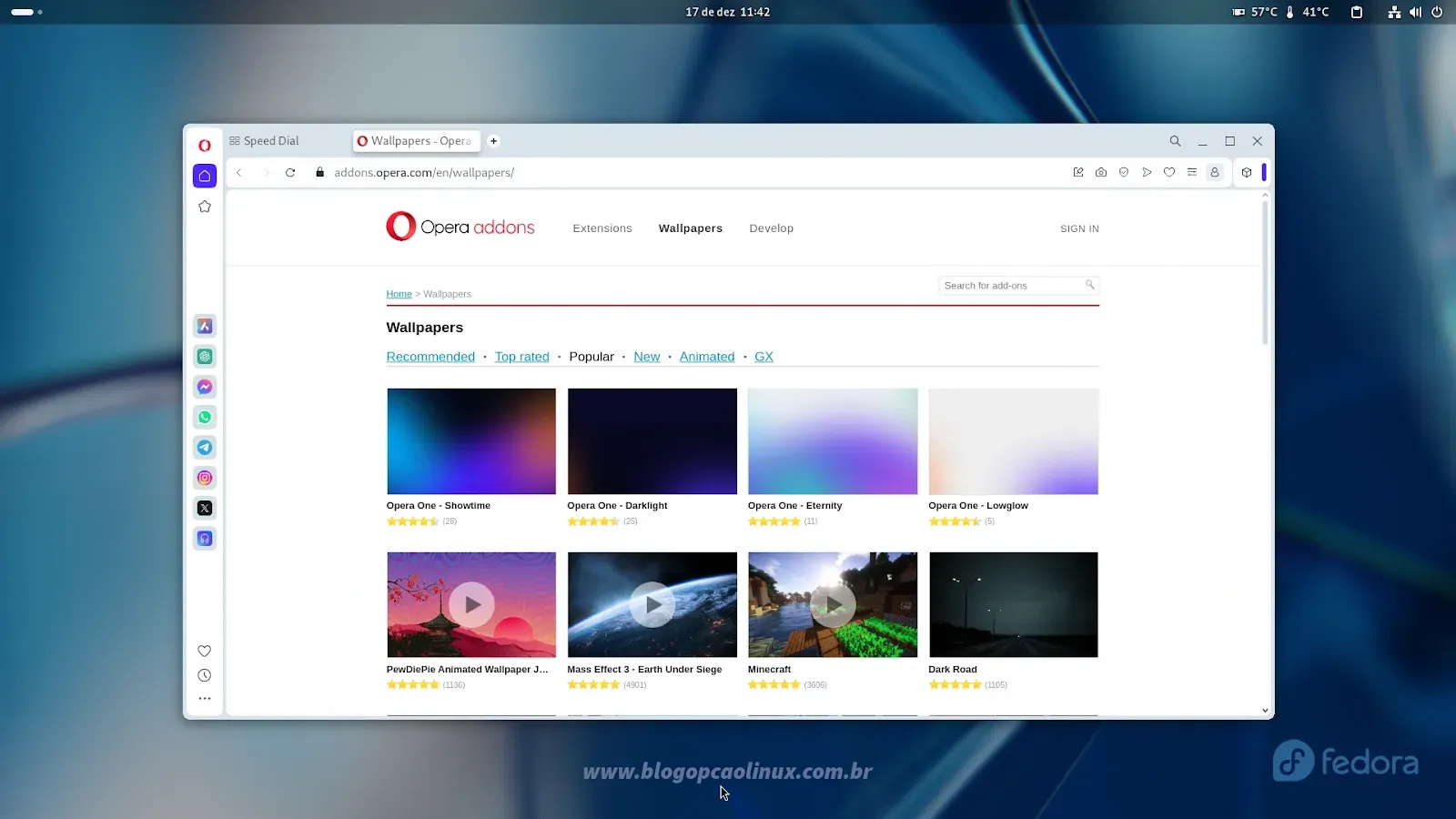Open the Extensions cube icon
Viewport: 1456px width, 819px height.
pyautogui.click(x=1247, y=172)
